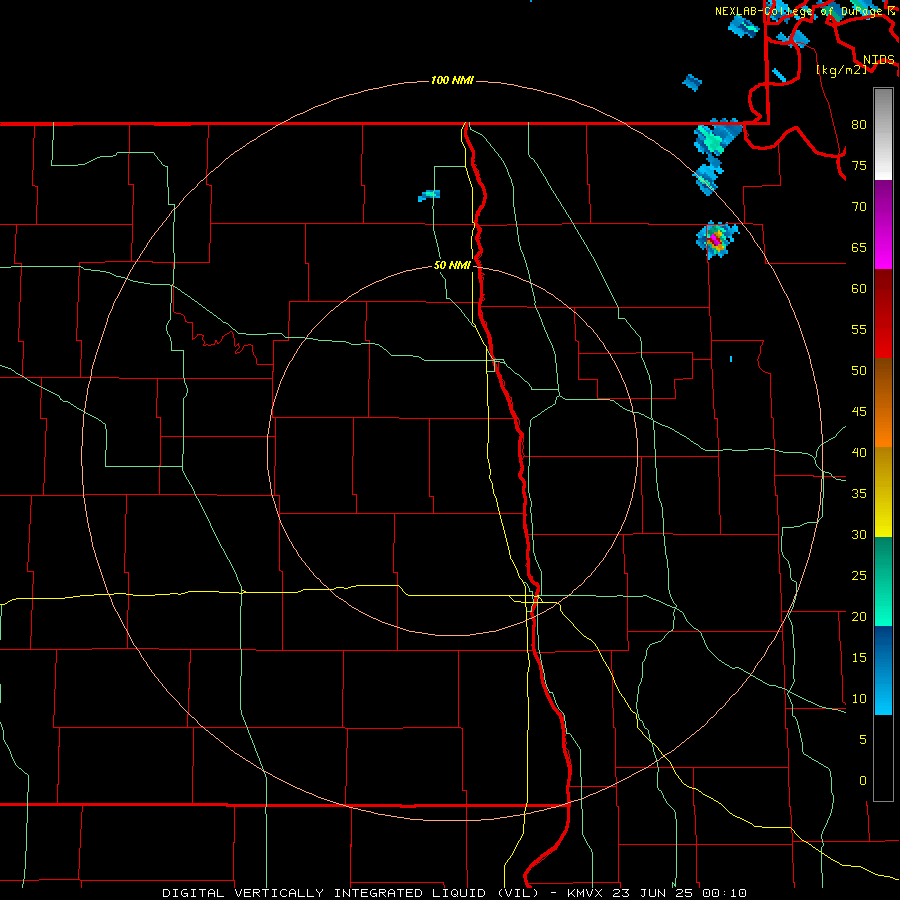Pick the dark red segment of the color bar
Image resolution: width=900 pixels, height=900 pixels.
pyautogui.click(x=883, y=313)
